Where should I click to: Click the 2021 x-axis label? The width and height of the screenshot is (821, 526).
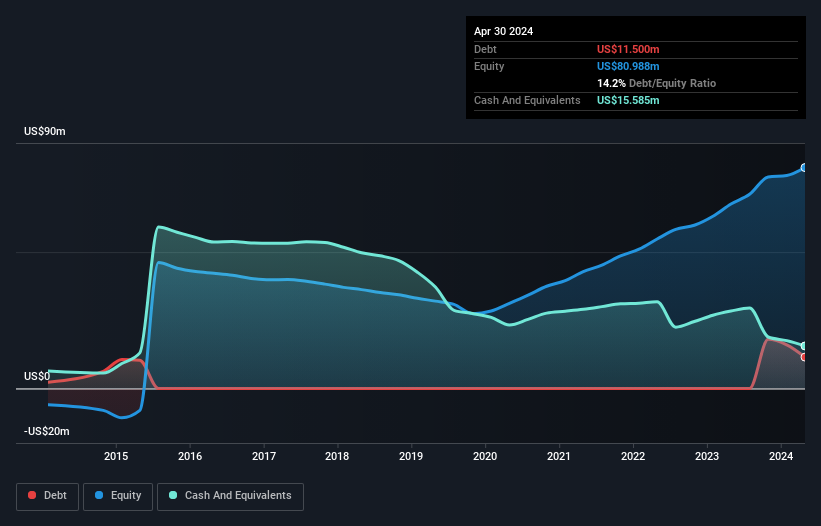(559, 456)
